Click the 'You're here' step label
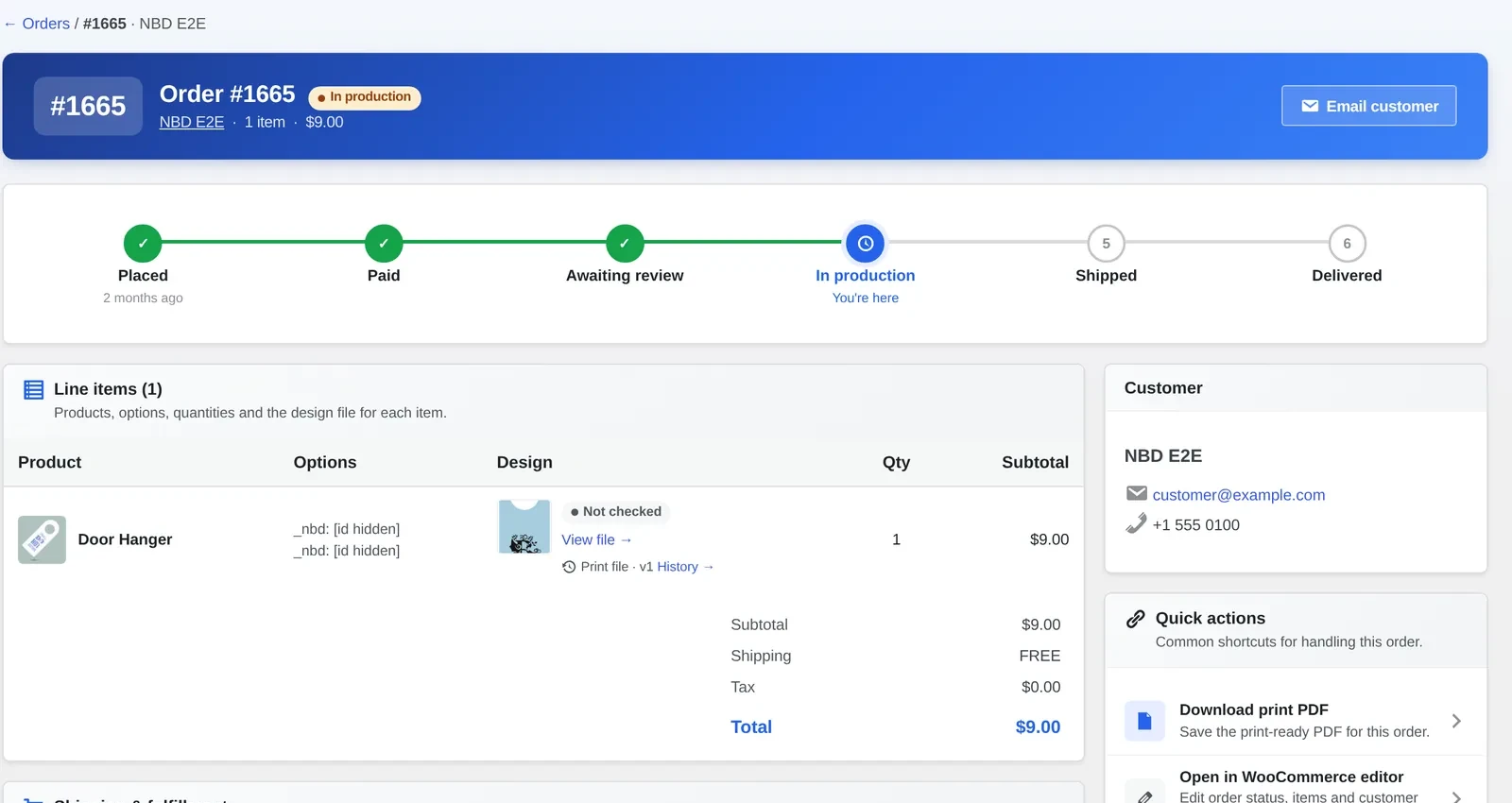Image resolution: width=1512 pixels, height=803 pixels. [x=866, y=298]
